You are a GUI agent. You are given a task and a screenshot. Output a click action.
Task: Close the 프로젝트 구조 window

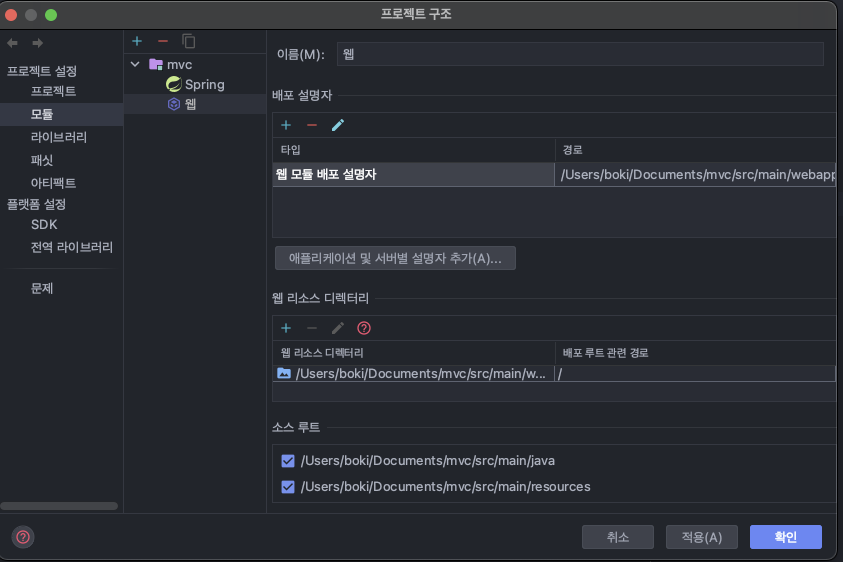point(11,15)
